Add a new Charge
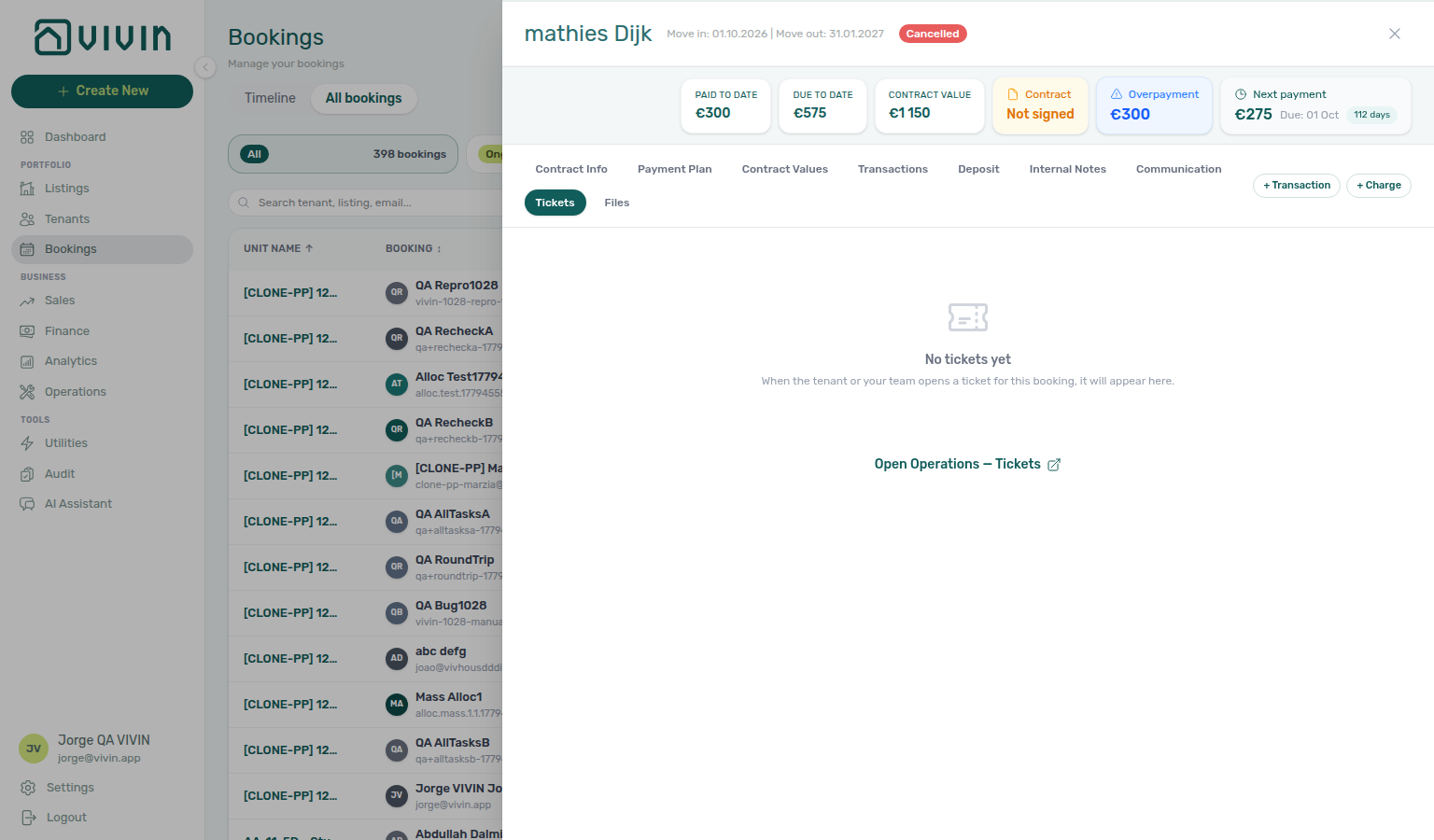Viewport: 1434px width, 840px height. [x=1378, y=186]
